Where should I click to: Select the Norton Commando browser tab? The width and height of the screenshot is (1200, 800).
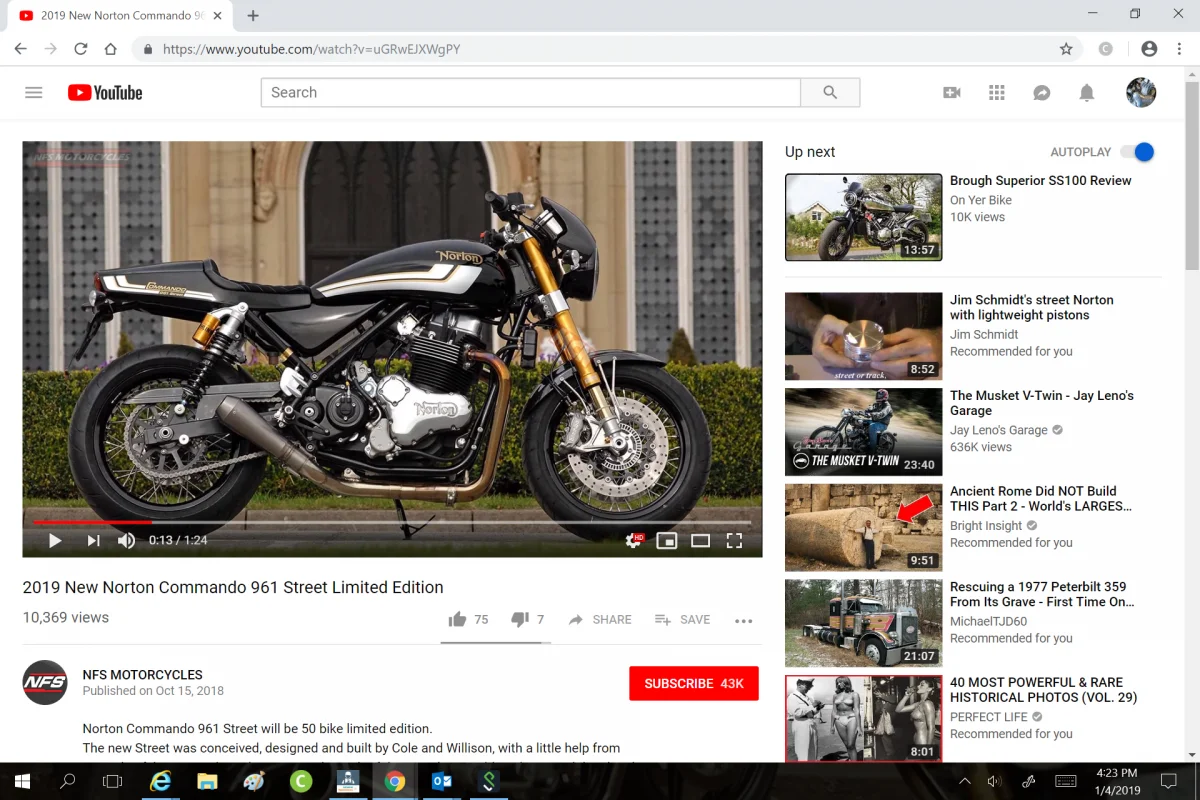[x=115, y=16]
